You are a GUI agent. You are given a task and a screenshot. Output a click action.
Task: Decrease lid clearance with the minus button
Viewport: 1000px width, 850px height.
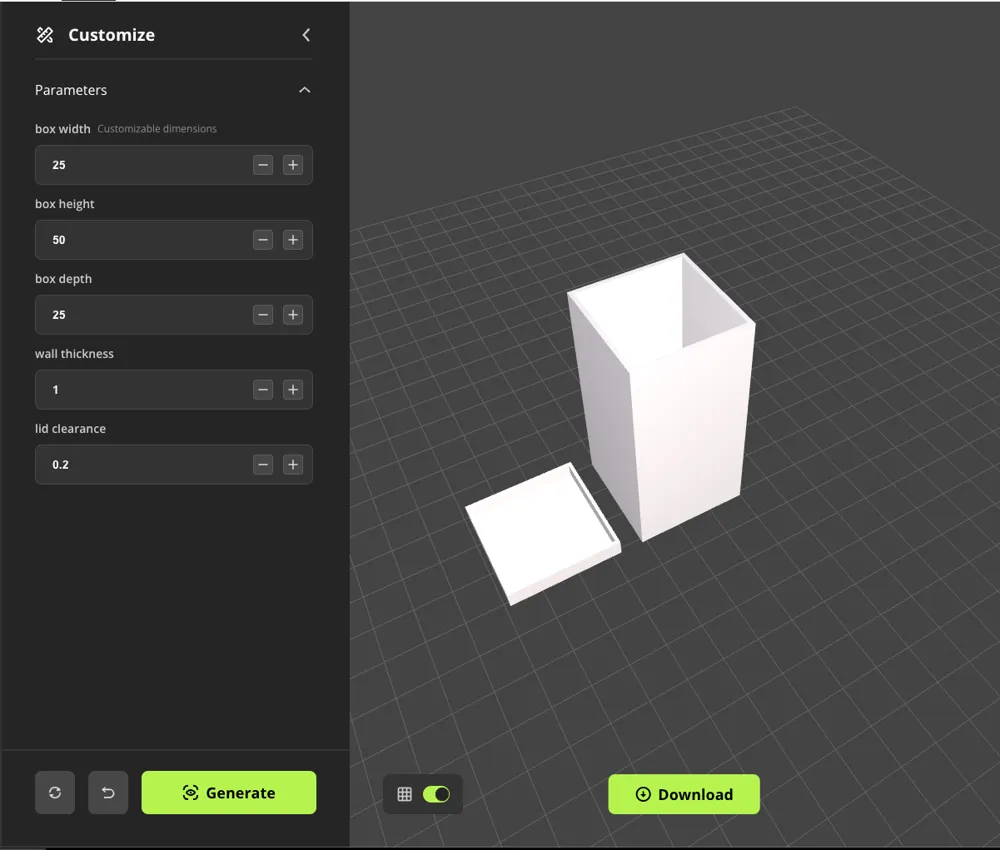coord(263,464)
